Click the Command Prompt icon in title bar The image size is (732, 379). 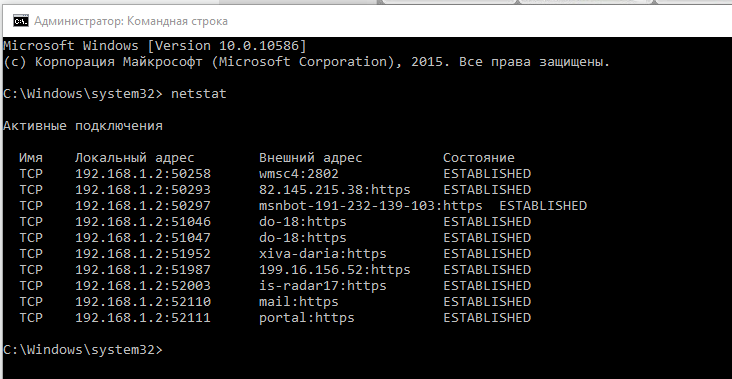(x=20, y=21)
